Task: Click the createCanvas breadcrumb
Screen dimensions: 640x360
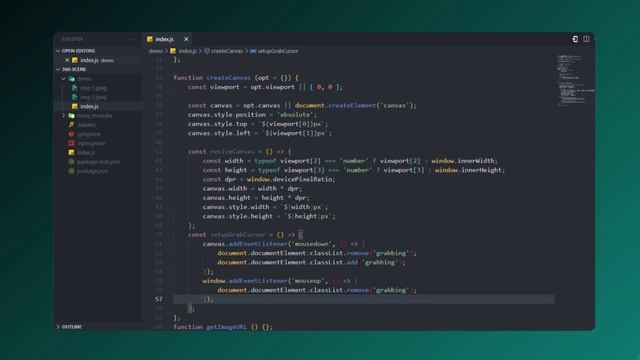Action: (x=227, y=51)
